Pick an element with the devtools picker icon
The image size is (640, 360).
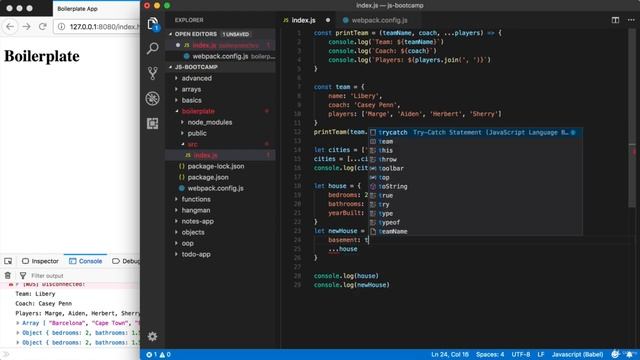(x=8, y=261)
